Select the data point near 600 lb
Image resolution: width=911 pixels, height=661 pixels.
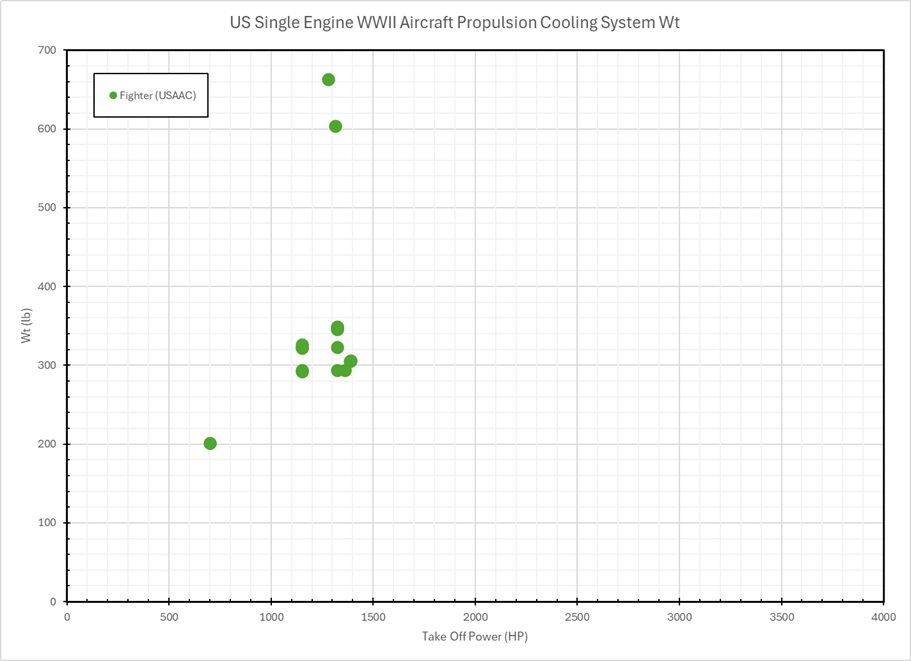point(336,127)
